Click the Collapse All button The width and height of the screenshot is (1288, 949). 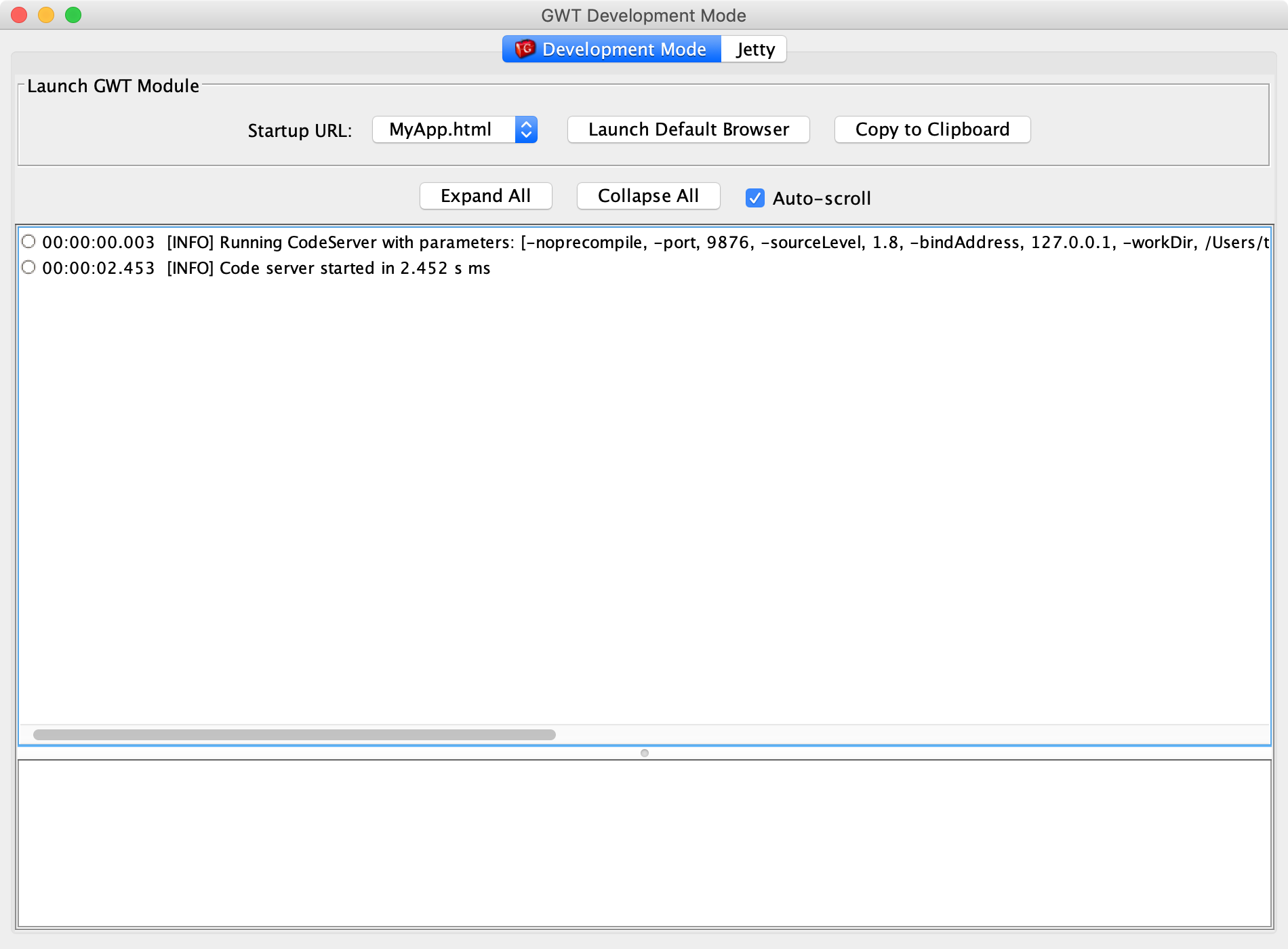648,196
